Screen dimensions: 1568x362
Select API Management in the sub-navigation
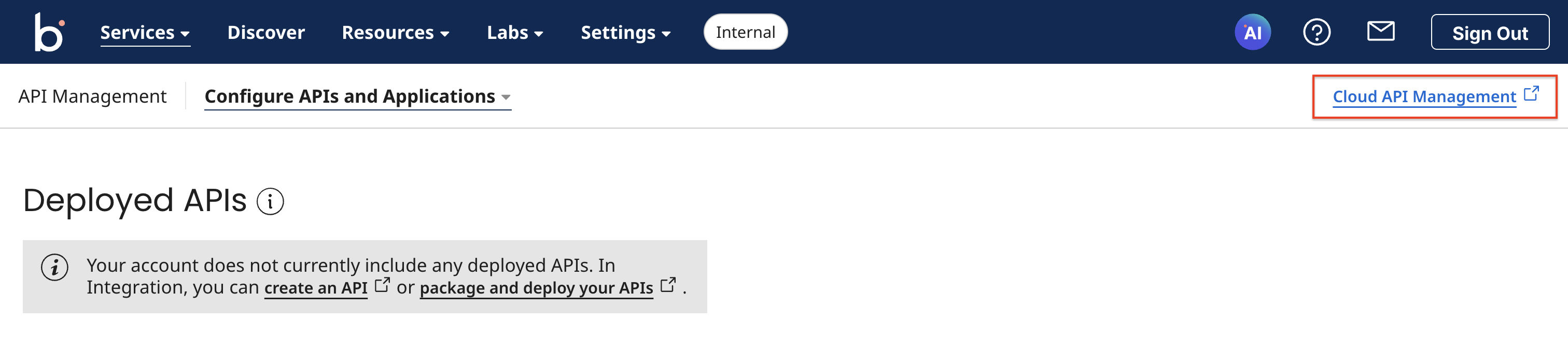tap(92, 97)
